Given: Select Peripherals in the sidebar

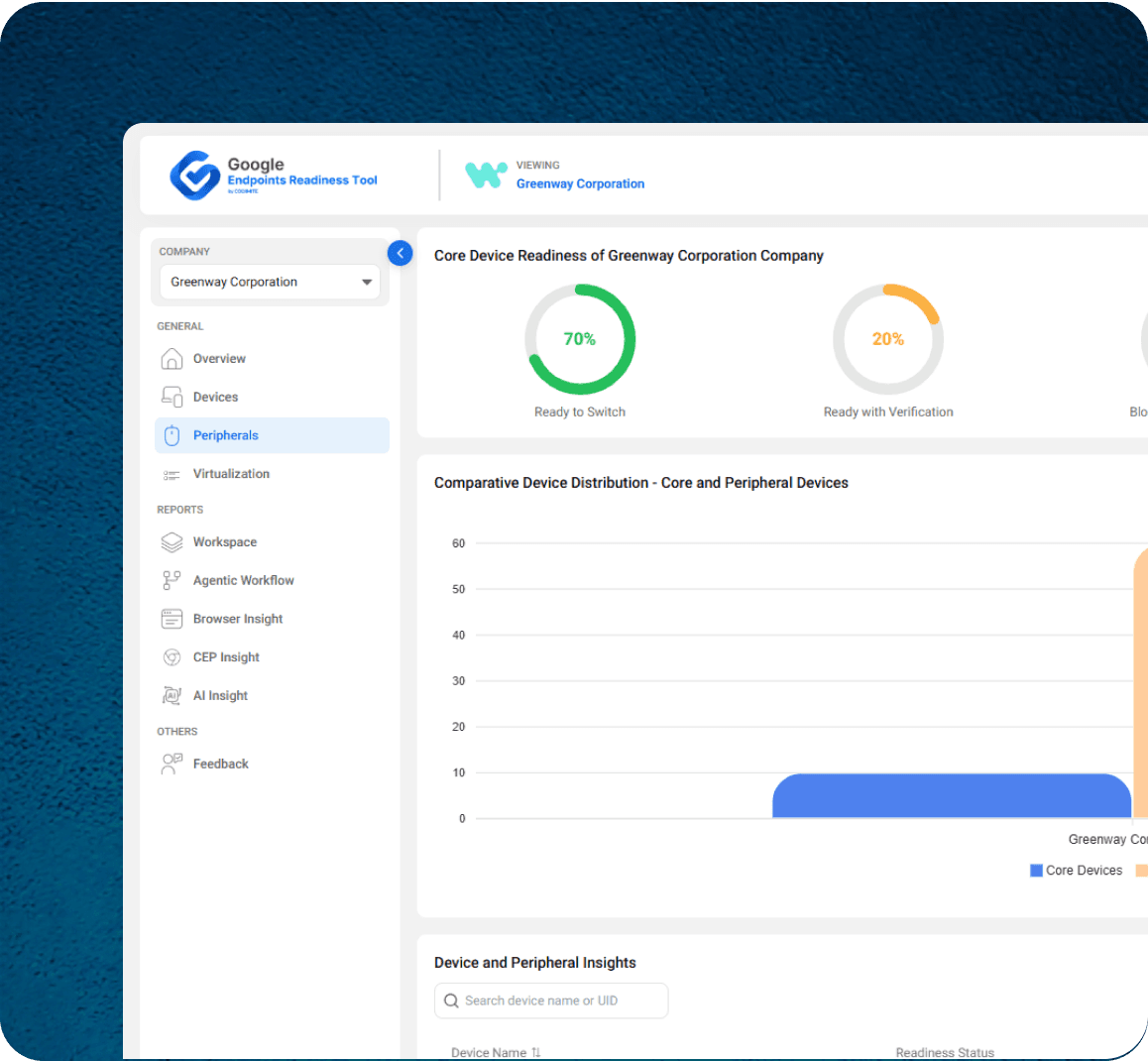Looking at the screenshot, I should coord(272,435).
